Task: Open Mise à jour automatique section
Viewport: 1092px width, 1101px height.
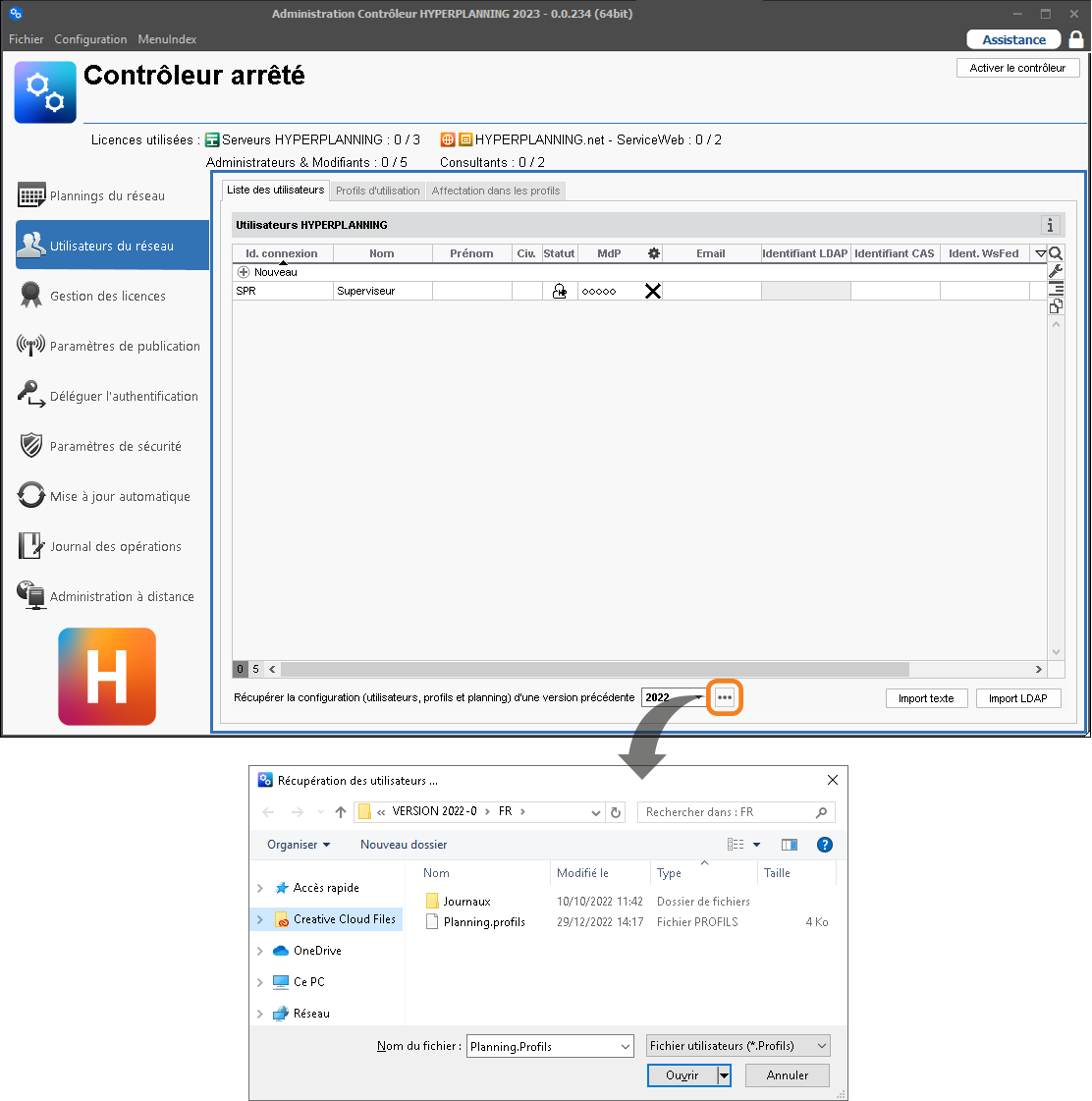Action: [x=104, y=496]
